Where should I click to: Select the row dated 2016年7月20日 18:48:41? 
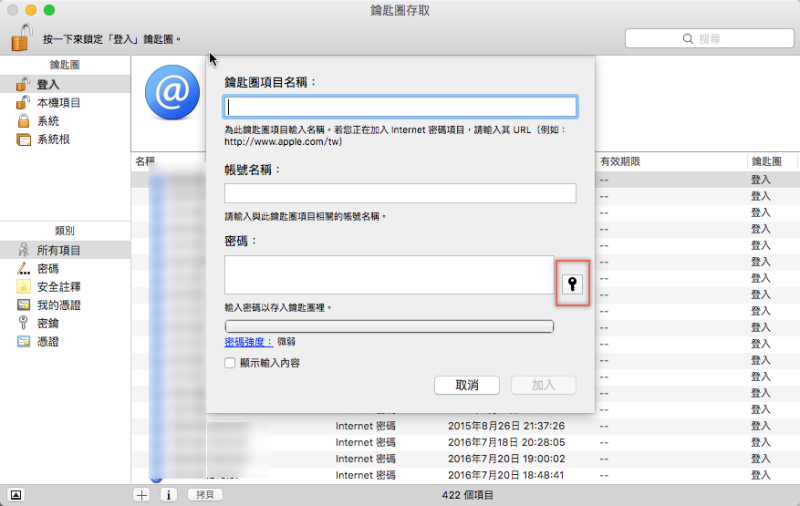(465, 475)
